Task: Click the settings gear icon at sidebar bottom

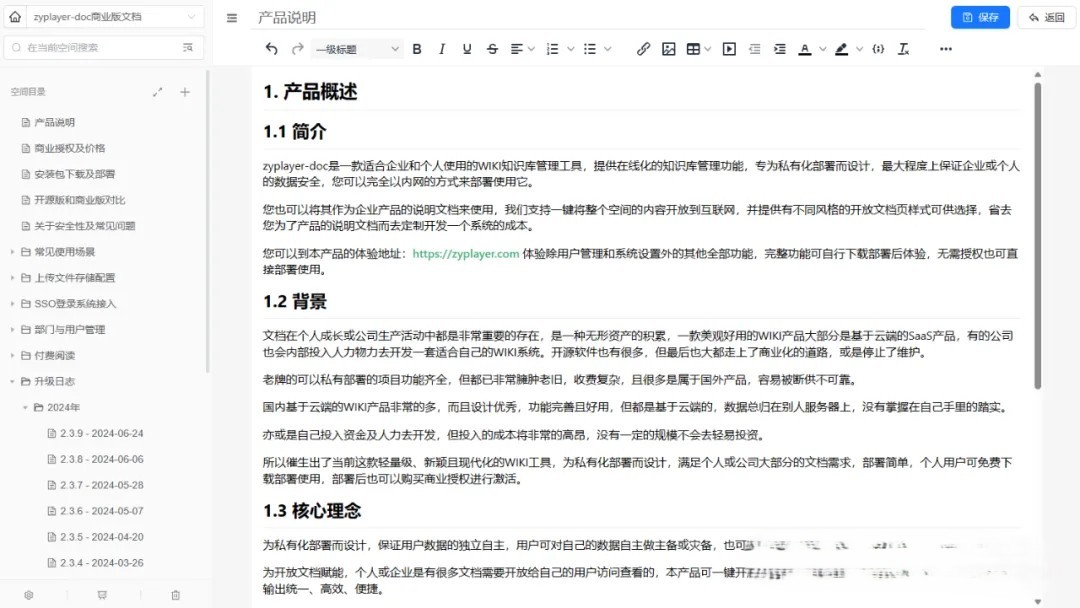Action: pos(29,595)
